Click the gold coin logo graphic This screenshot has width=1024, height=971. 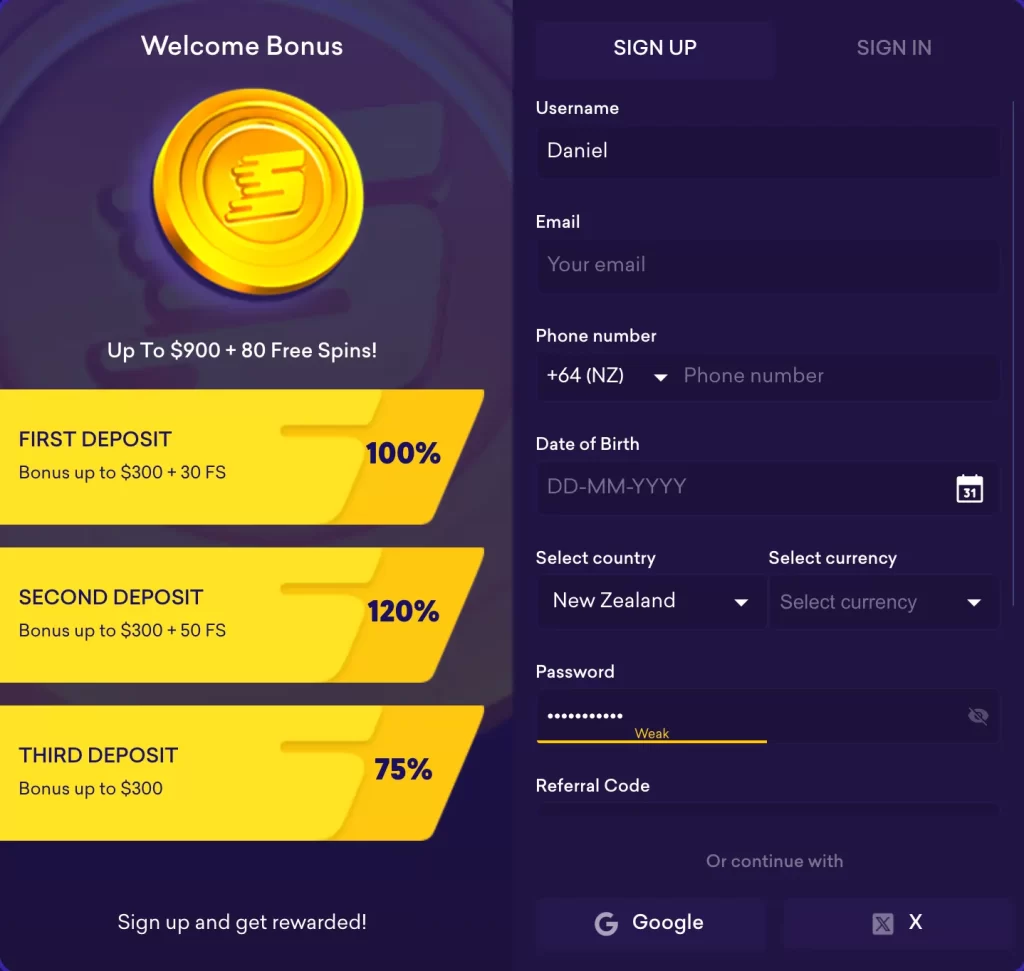[258, 188]
